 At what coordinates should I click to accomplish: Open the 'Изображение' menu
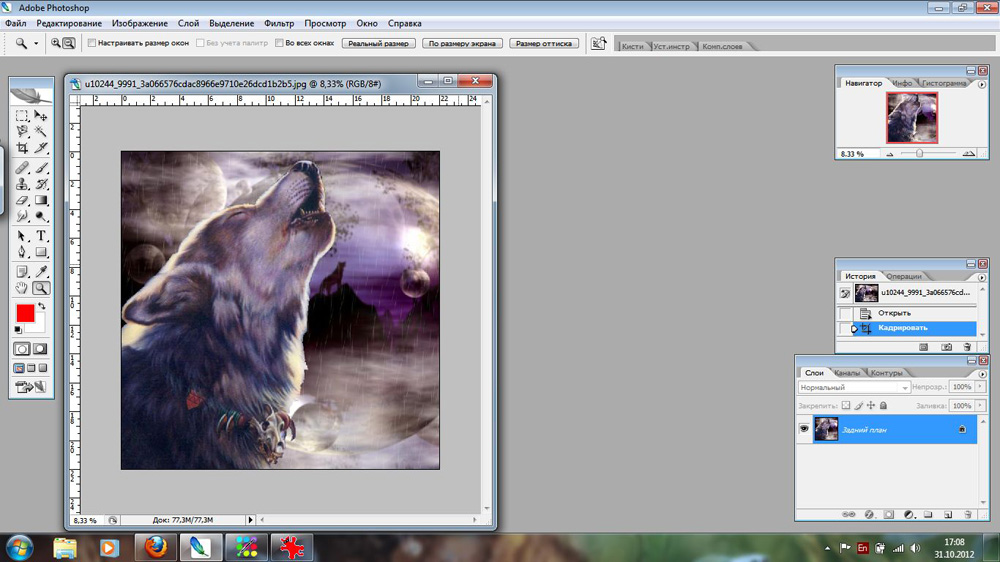(x=140, y=23)
